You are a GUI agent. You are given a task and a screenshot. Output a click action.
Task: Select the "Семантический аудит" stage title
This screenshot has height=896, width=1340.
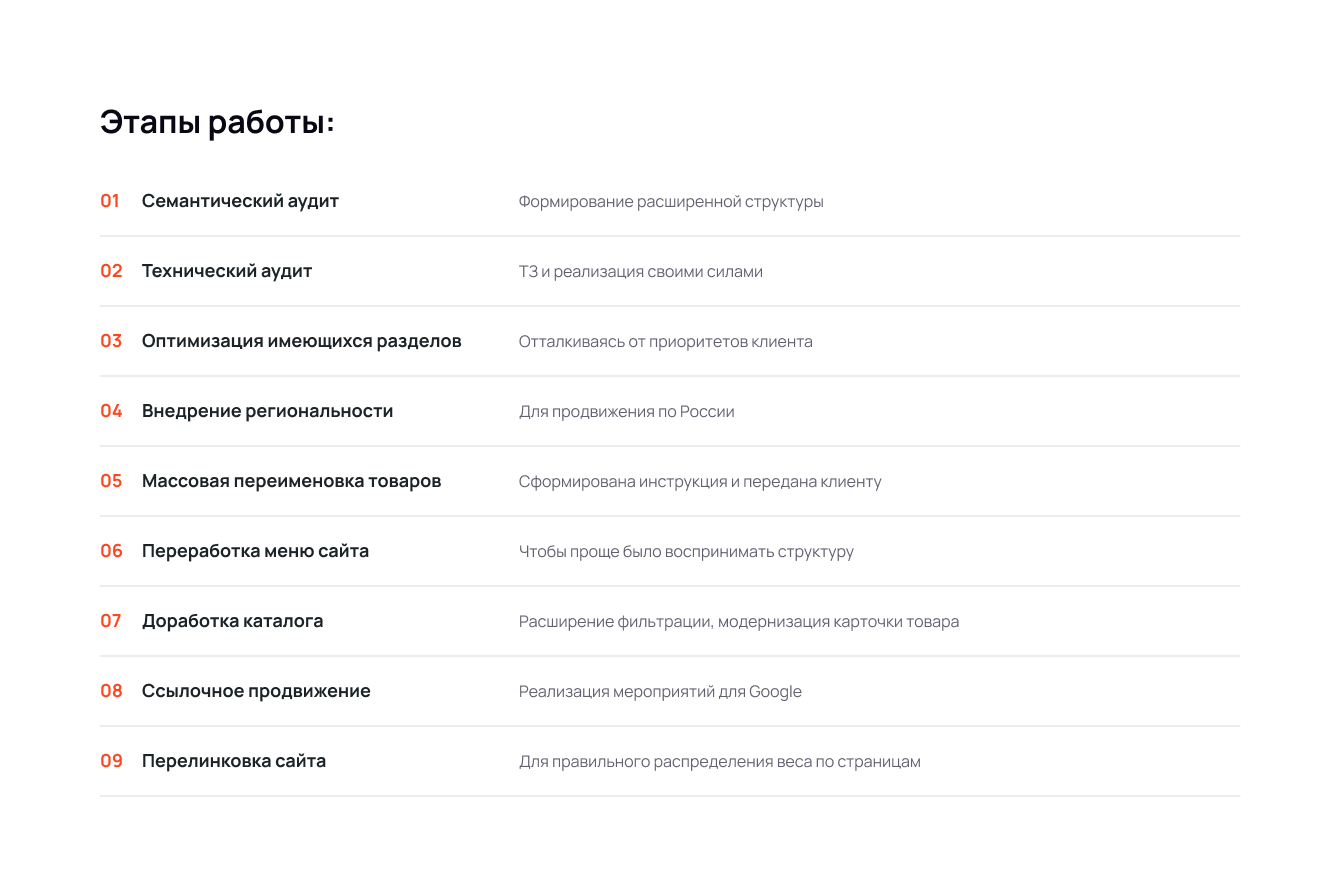240,201
